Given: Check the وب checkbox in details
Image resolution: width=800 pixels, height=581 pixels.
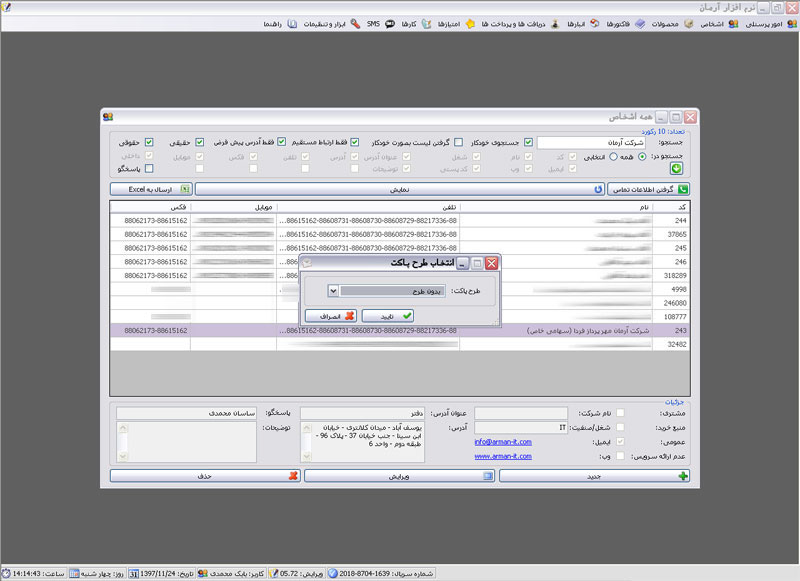Looking at the screenshot, I should [620, 456].
